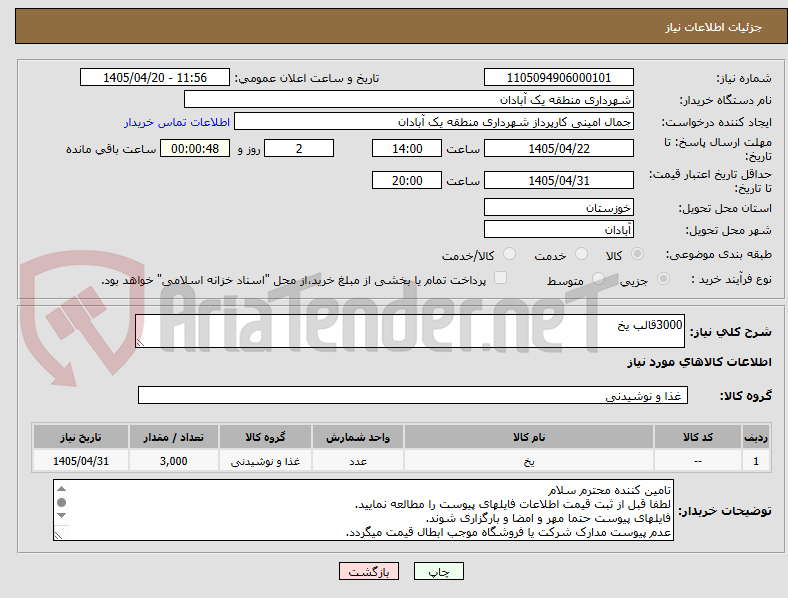Click the scroll up arrow in buyer notes
This screenshot has height=598, width=788.
point(61,488)
